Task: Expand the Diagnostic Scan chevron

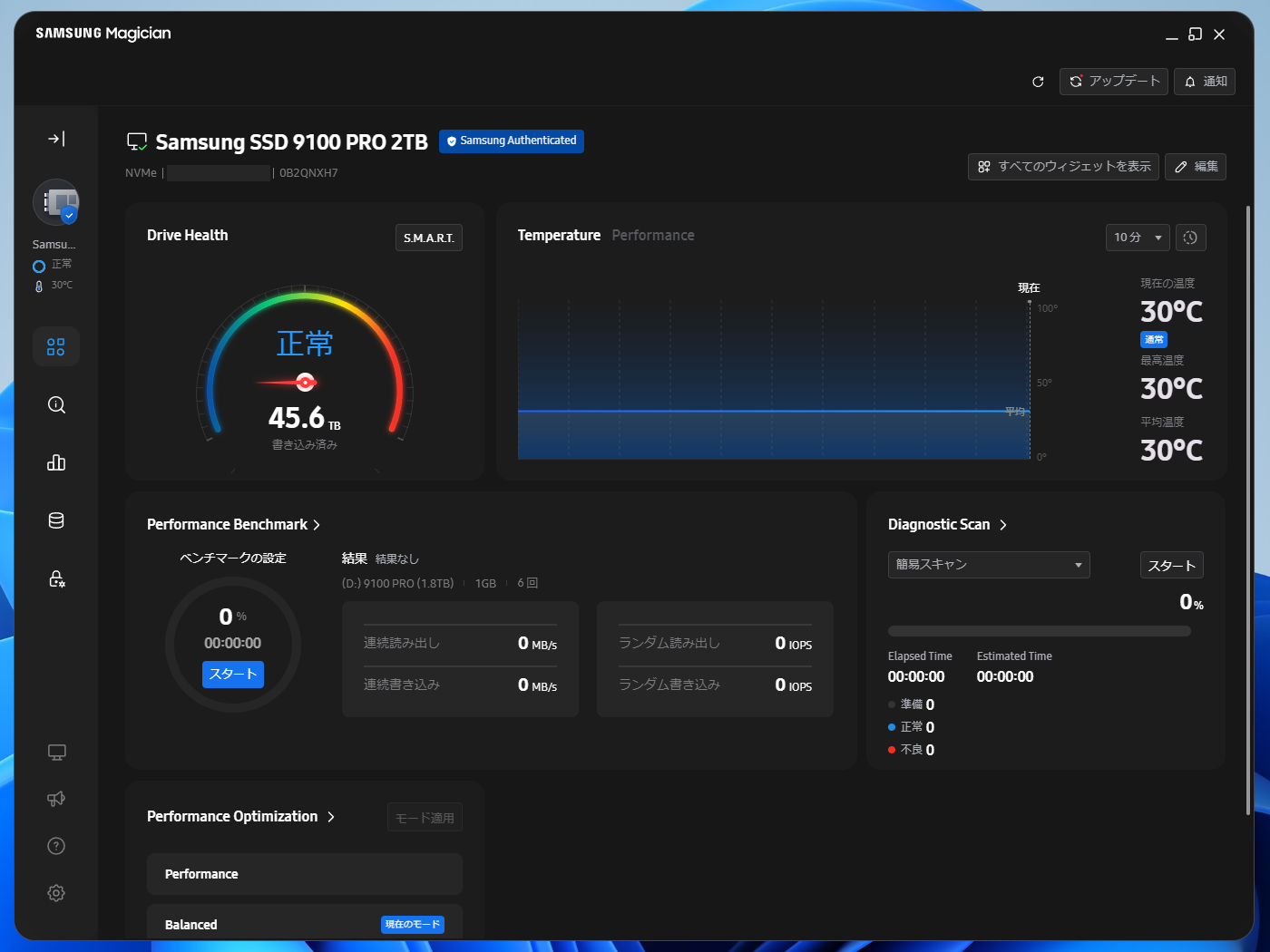Action: pyautogui.click(x=1003, y=525)
